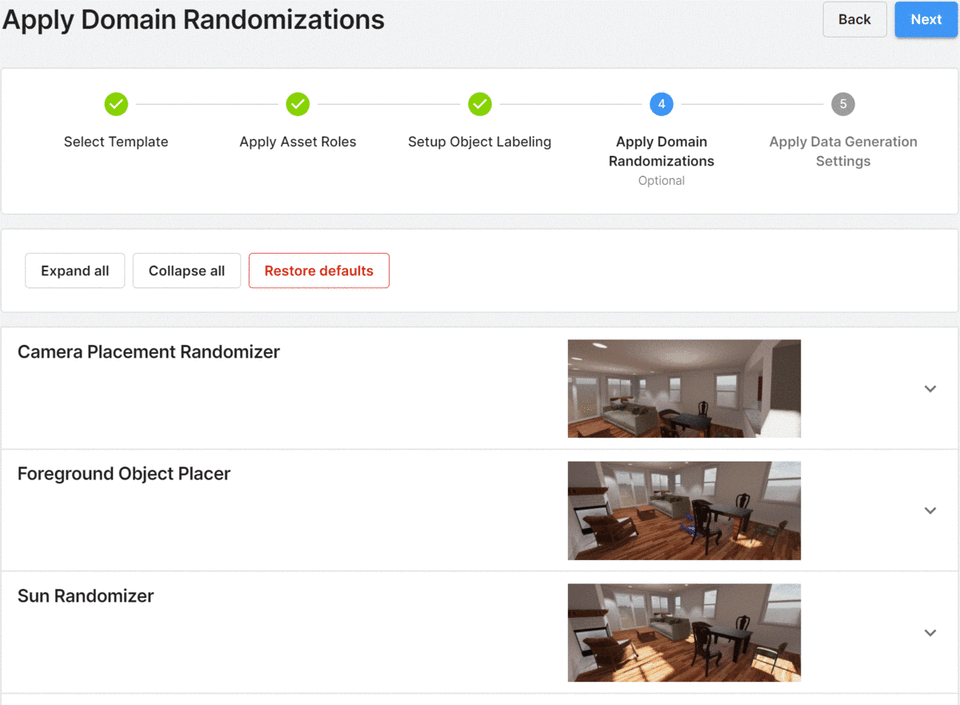The width and height of the screenshot is (960, 705).
Task: Click the Expand all button
Action: [x=75, y=271]
